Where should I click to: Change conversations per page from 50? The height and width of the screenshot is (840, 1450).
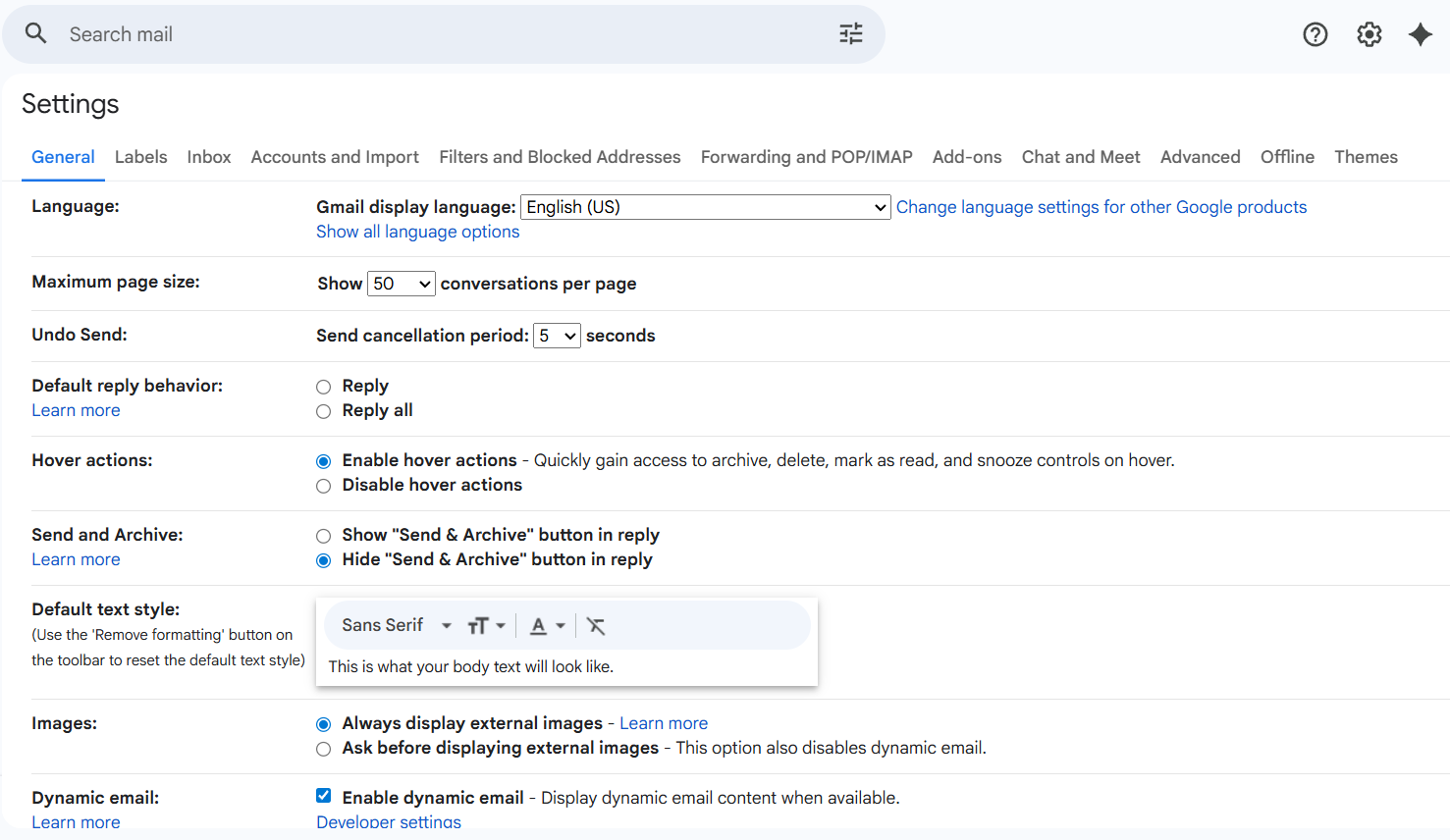coord(401,283)
